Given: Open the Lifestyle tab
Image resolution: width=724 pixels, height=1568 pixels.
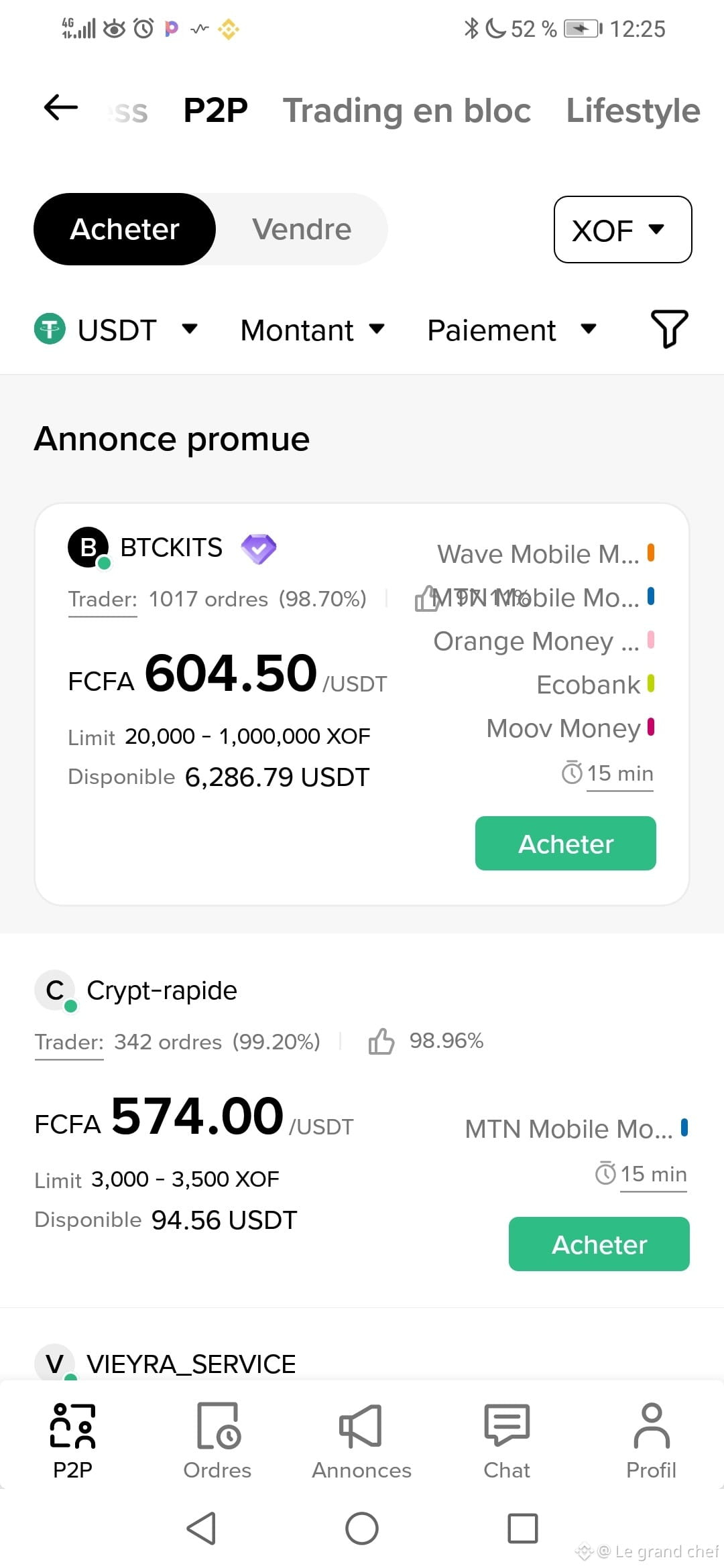Looking at the screenshot, I should [x=633, y=111].
